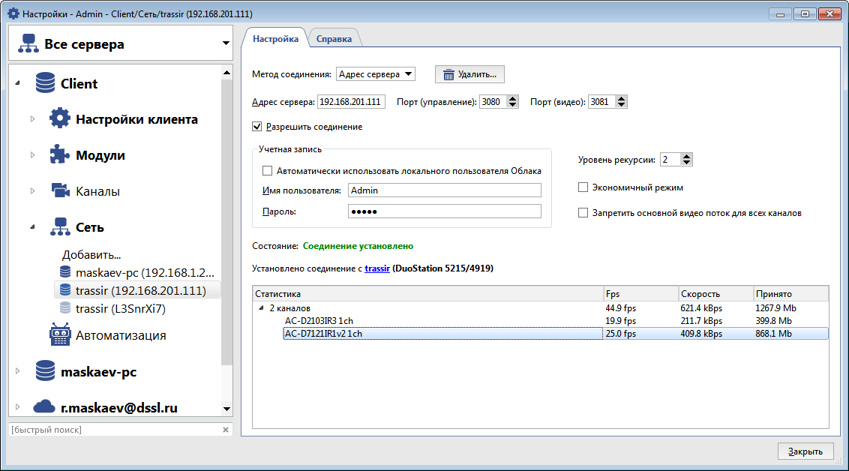The image size is (849, 471).
Task: Select the Настройка tab
Action: point(275,39)
